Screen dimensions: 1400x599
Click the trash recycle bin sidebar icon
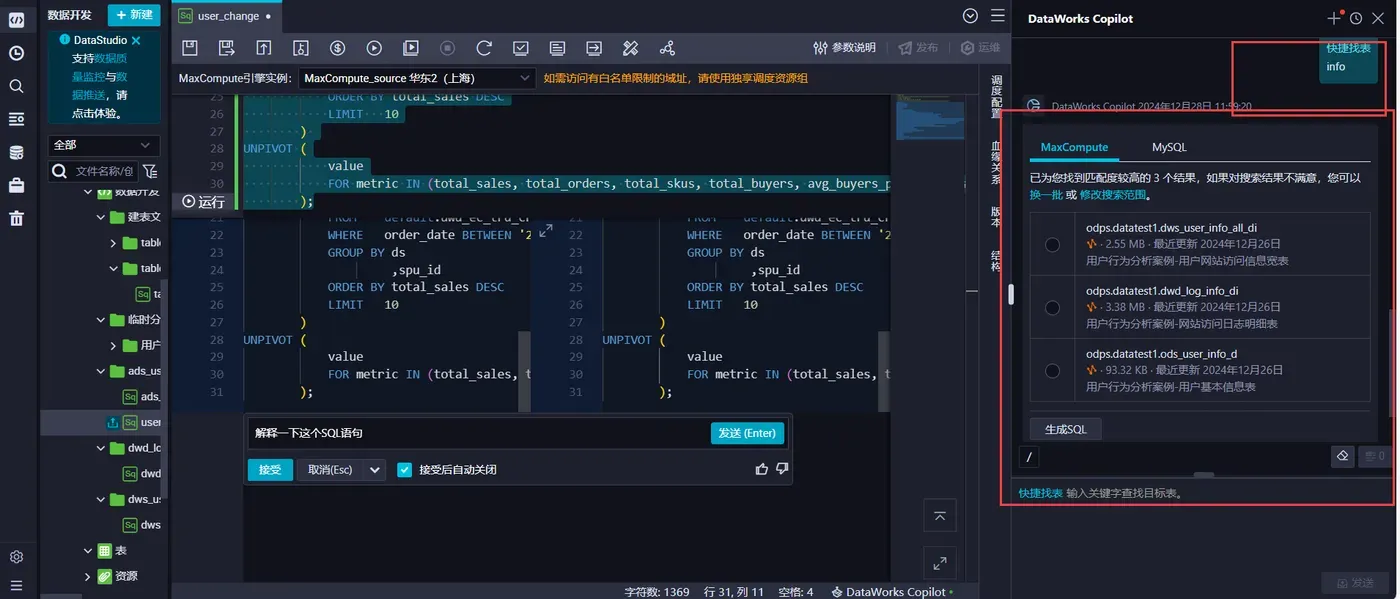pyautogui.click(x=16, y=218)
